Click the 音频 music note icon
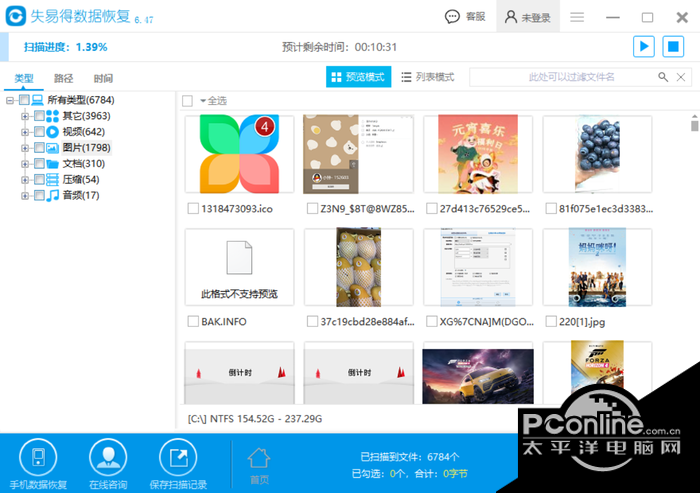The height and width of the screenshot is (493, 700). pyautogui.click(x=53, y=195)
